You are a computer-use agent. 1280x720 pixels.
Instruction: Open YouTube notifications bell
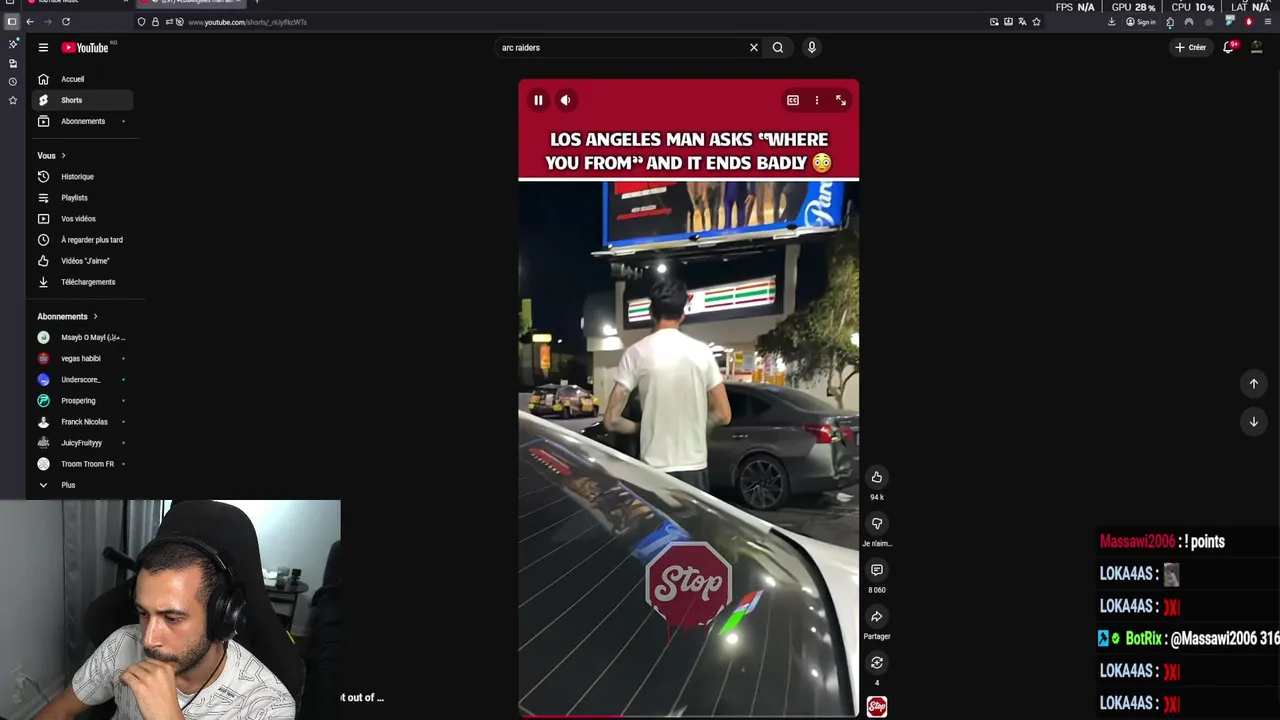1229,47
